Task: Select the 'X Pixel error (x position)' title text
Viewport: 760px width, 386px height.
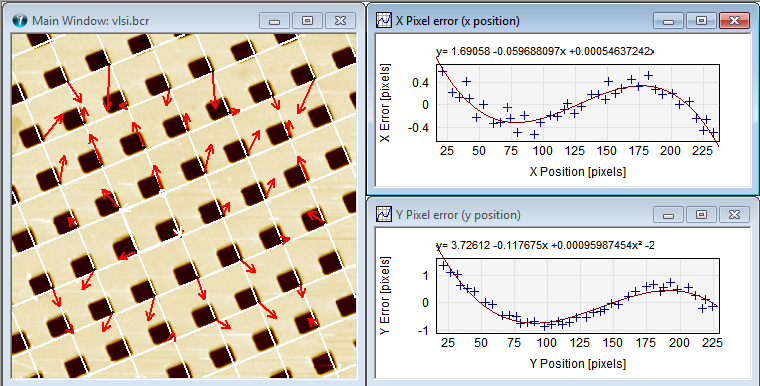Action: (458, 21)
